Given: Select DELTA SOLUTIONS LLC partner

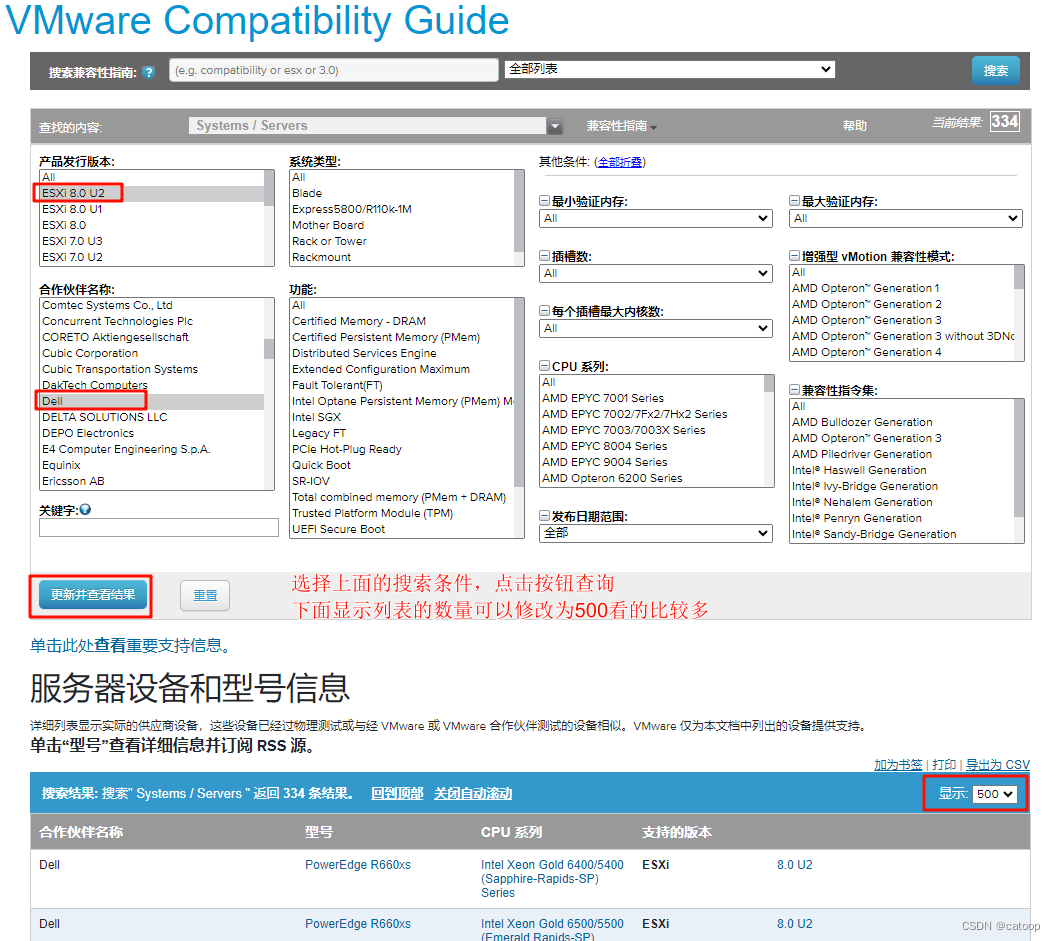Looking at the screenshot, I should coord(152,418).
